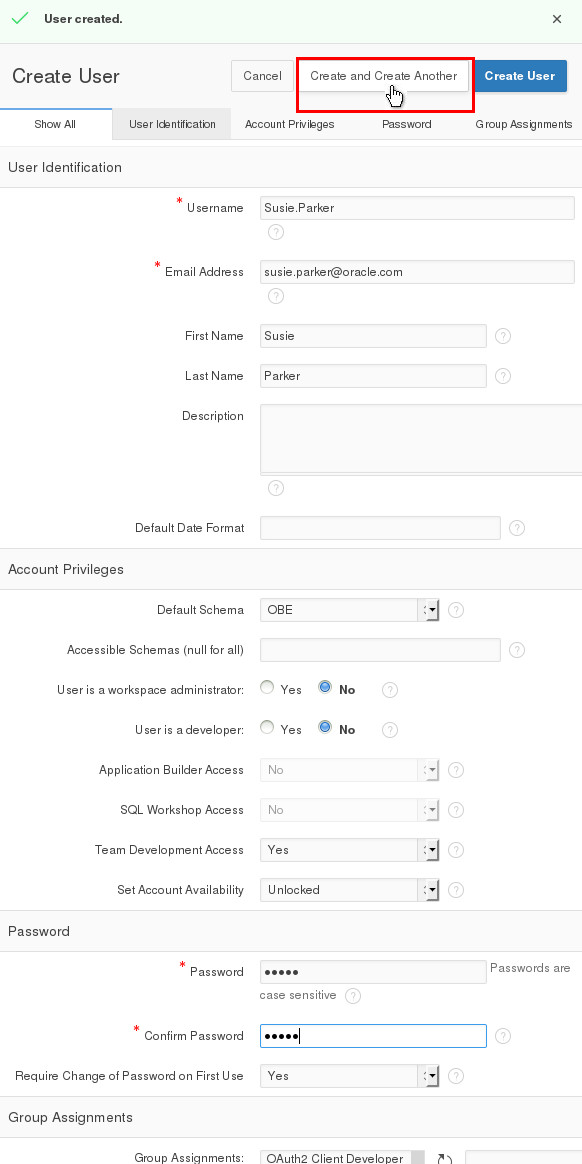
Task: Open help for Accessible Schemas setting
Action: (x=516, y=650)
